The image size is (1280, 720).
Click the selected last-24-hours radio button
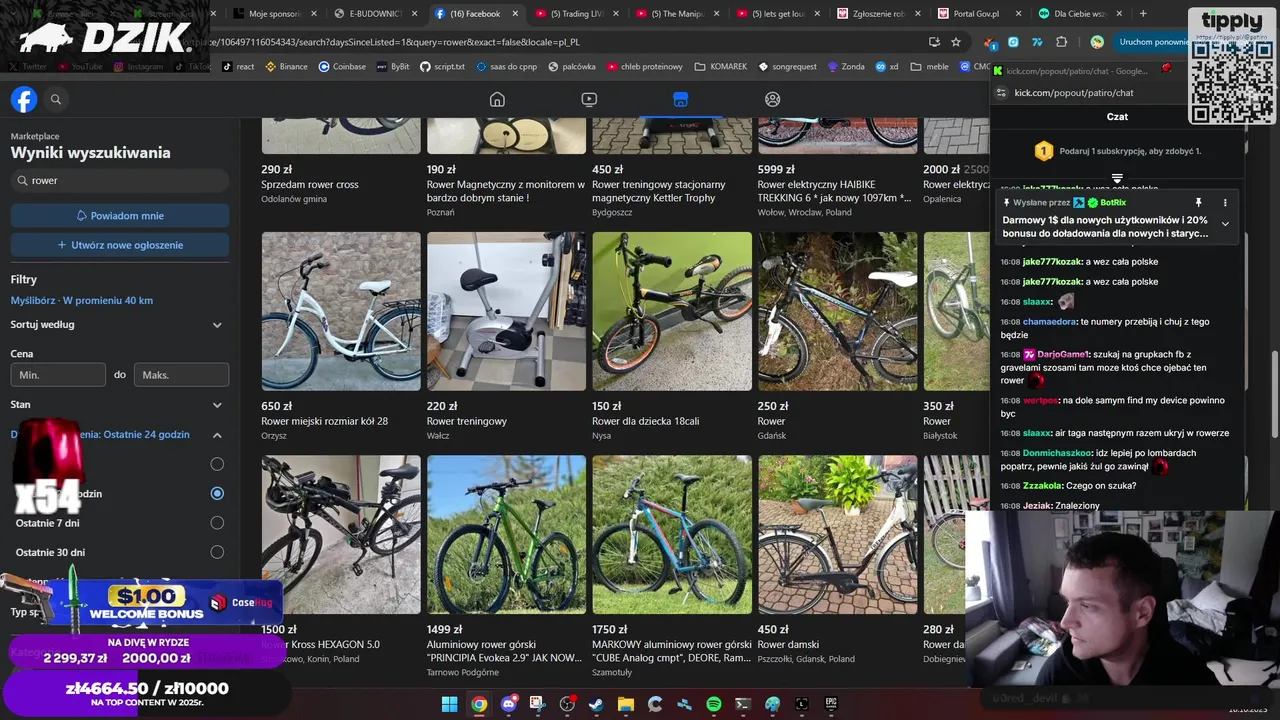(217, 494)
